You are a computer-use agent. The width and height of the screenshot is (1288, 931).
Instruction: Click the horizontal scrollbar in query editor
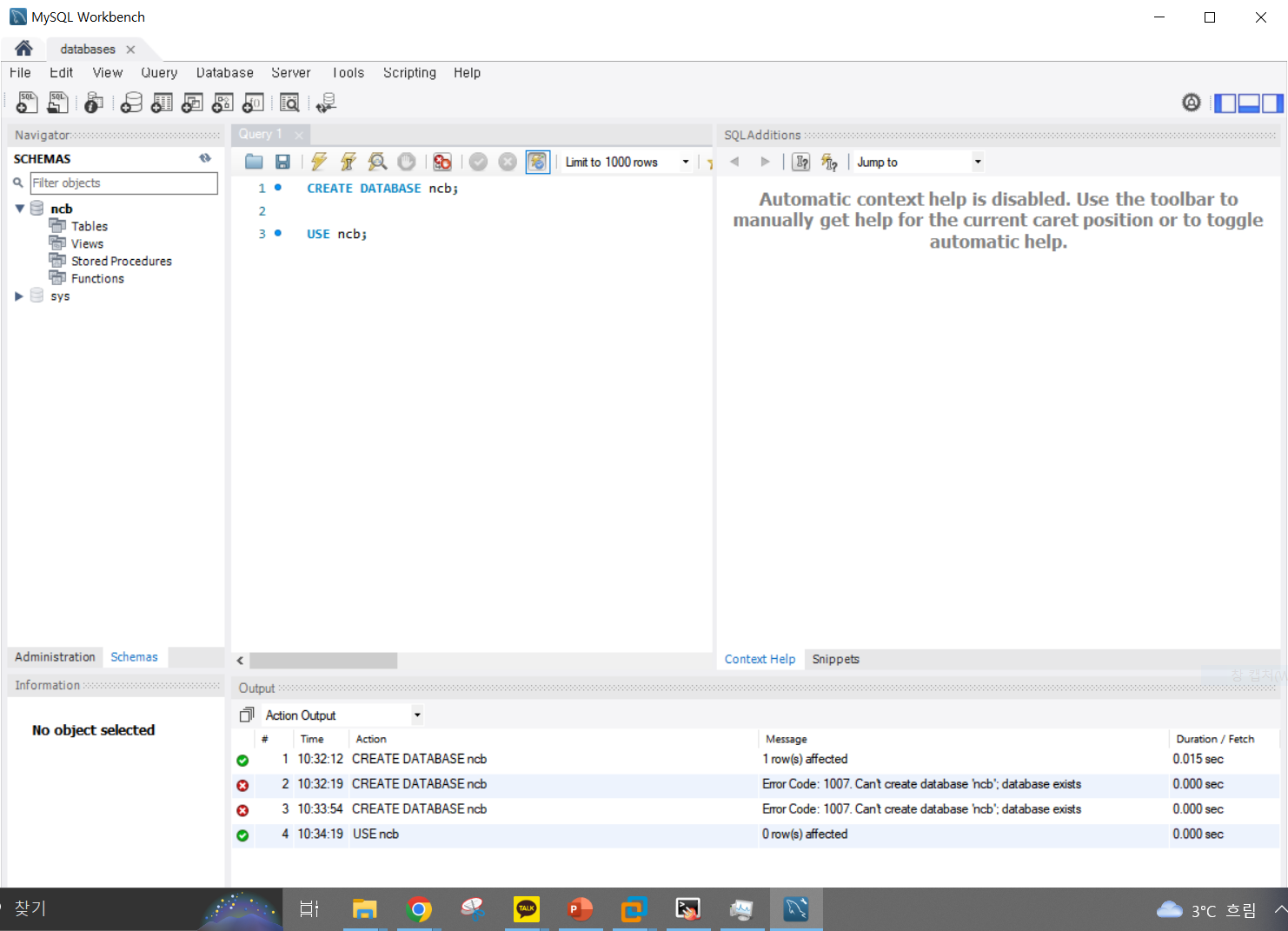coord(323,661)
